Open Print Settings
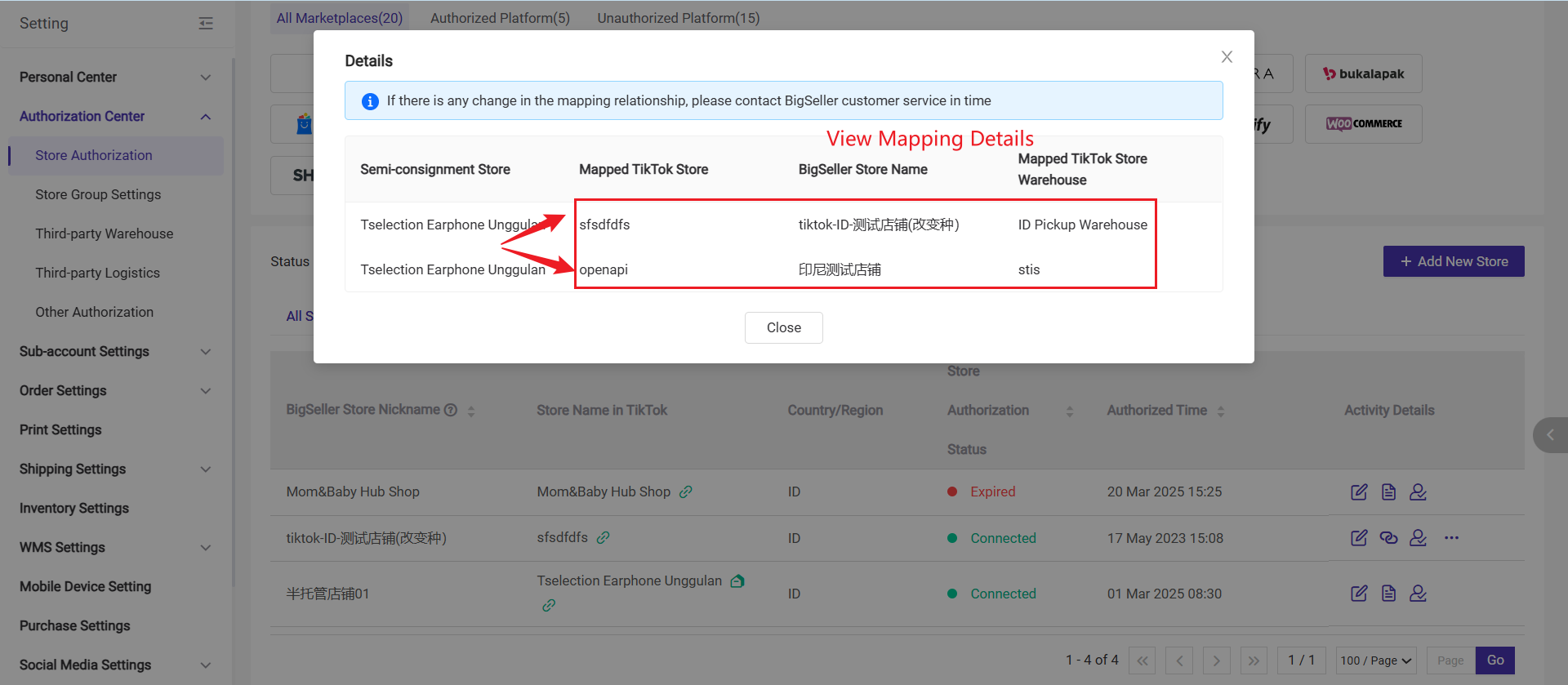 point(60,429)
